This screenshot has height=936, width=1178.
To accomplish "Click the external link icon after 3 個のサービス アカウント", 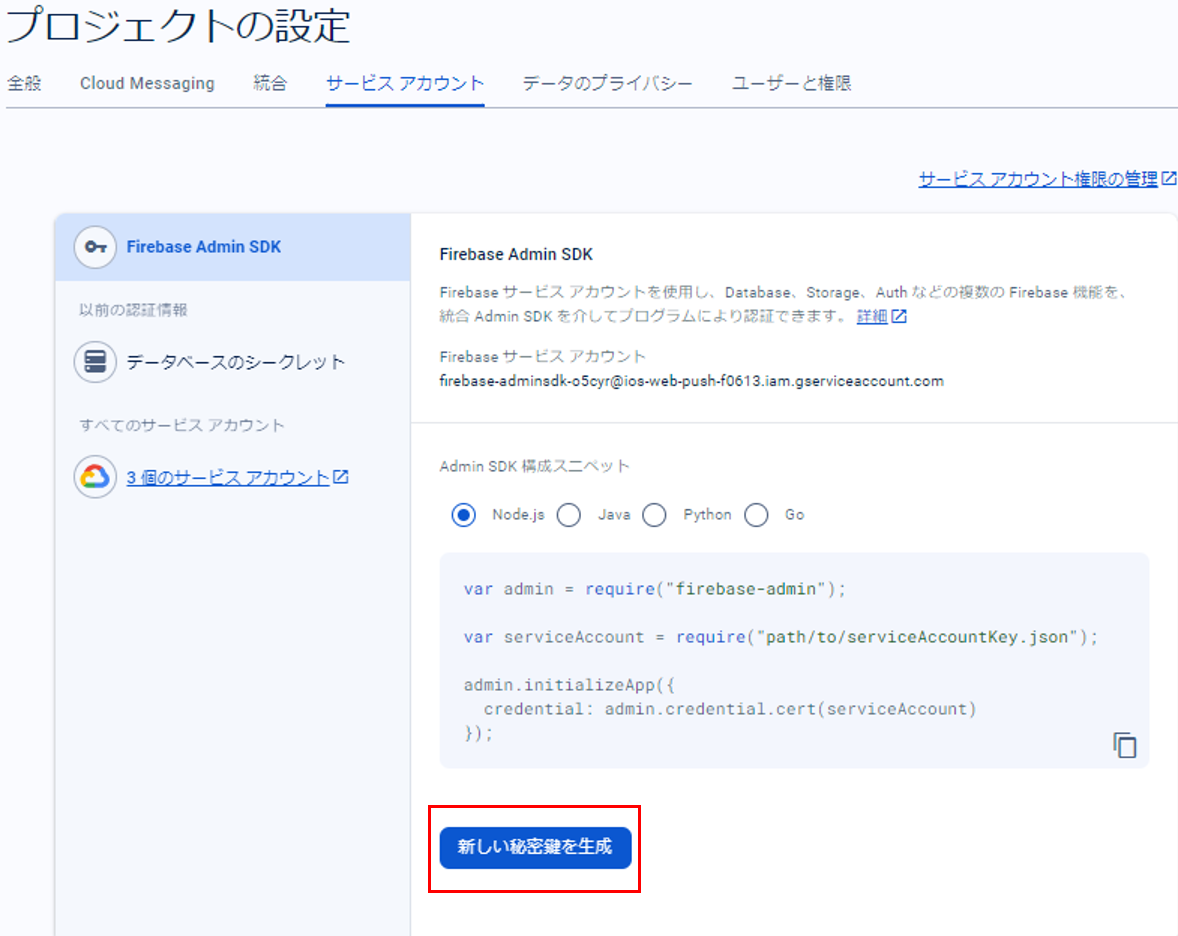I will (x=341, y=477).
